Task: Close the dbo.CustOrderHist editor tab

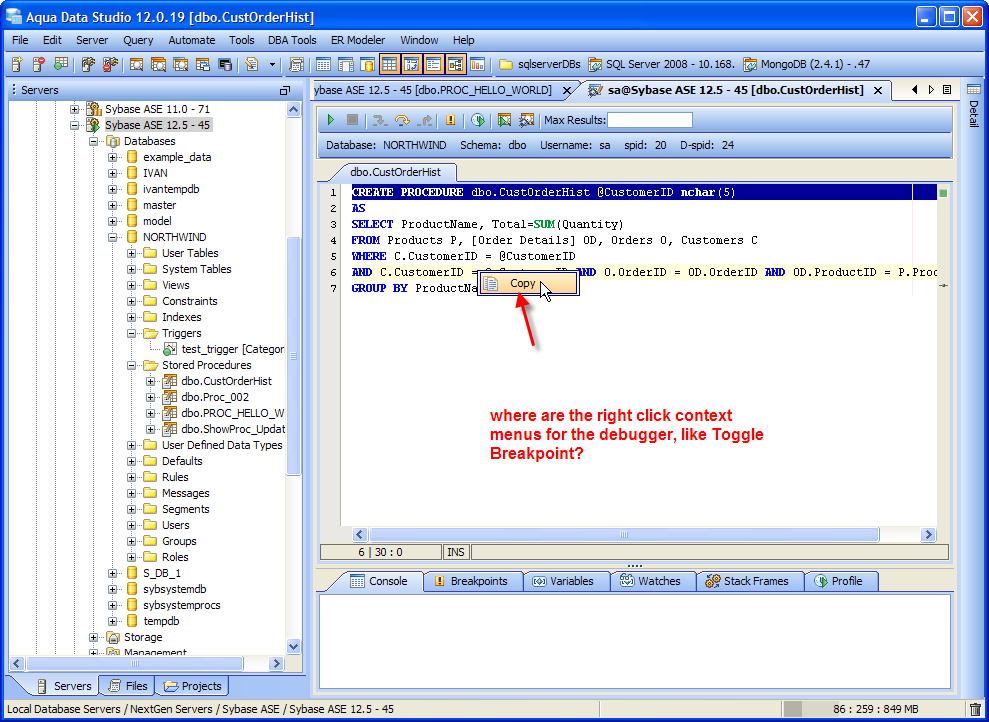Action: [877, 90]
